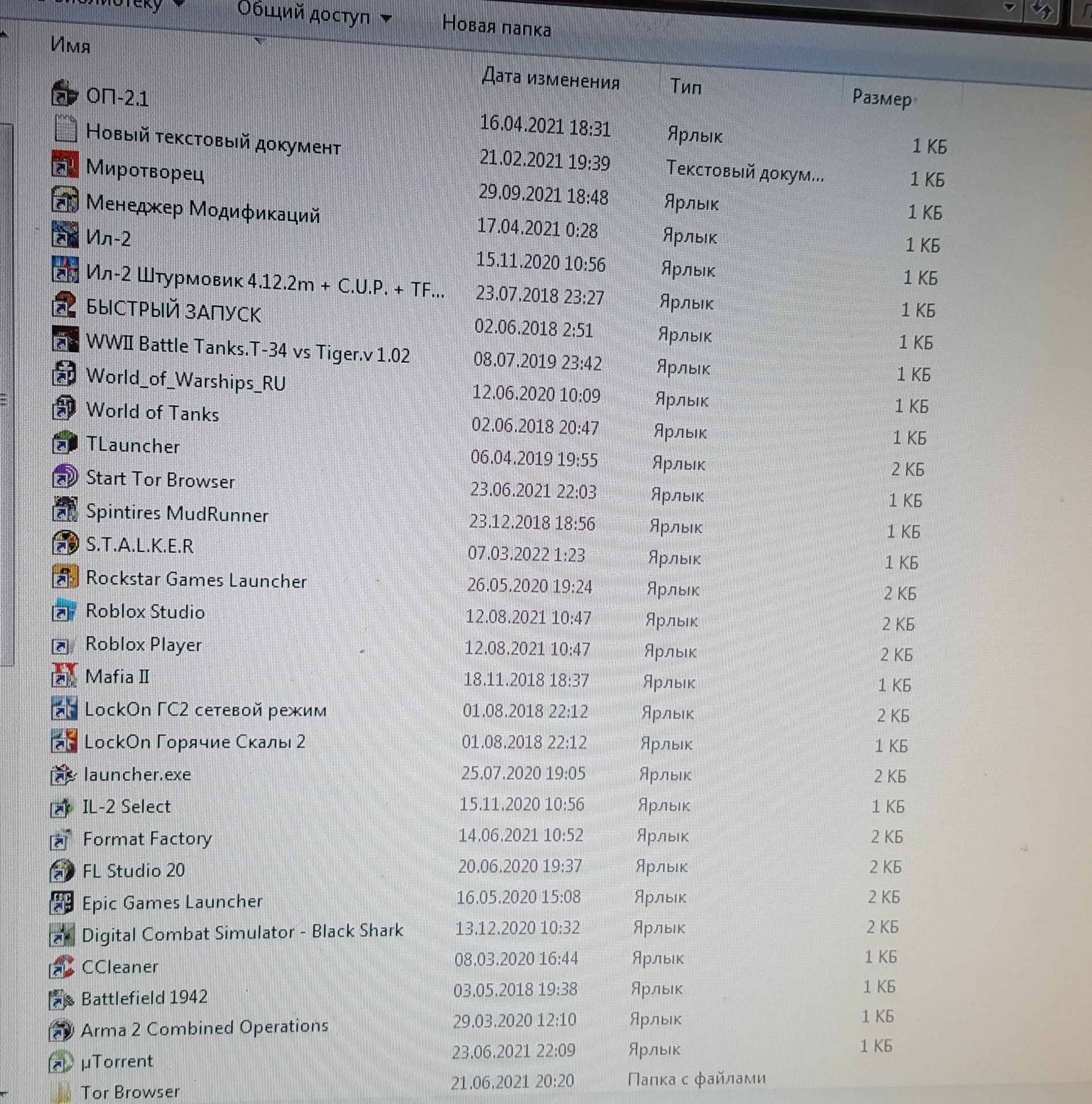The width and height of the screenshot is (1092, 1104).
Task: Click the date '25.07.2020 19:05'
Action: 523,773
